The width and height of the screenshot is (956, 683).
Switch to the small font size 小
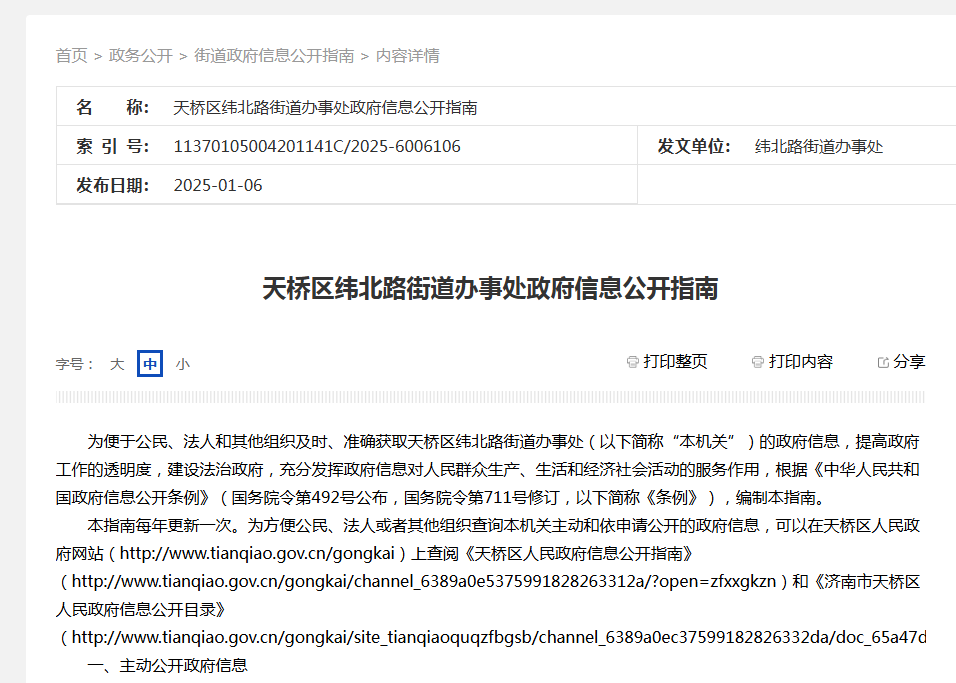tap(182, 364)
